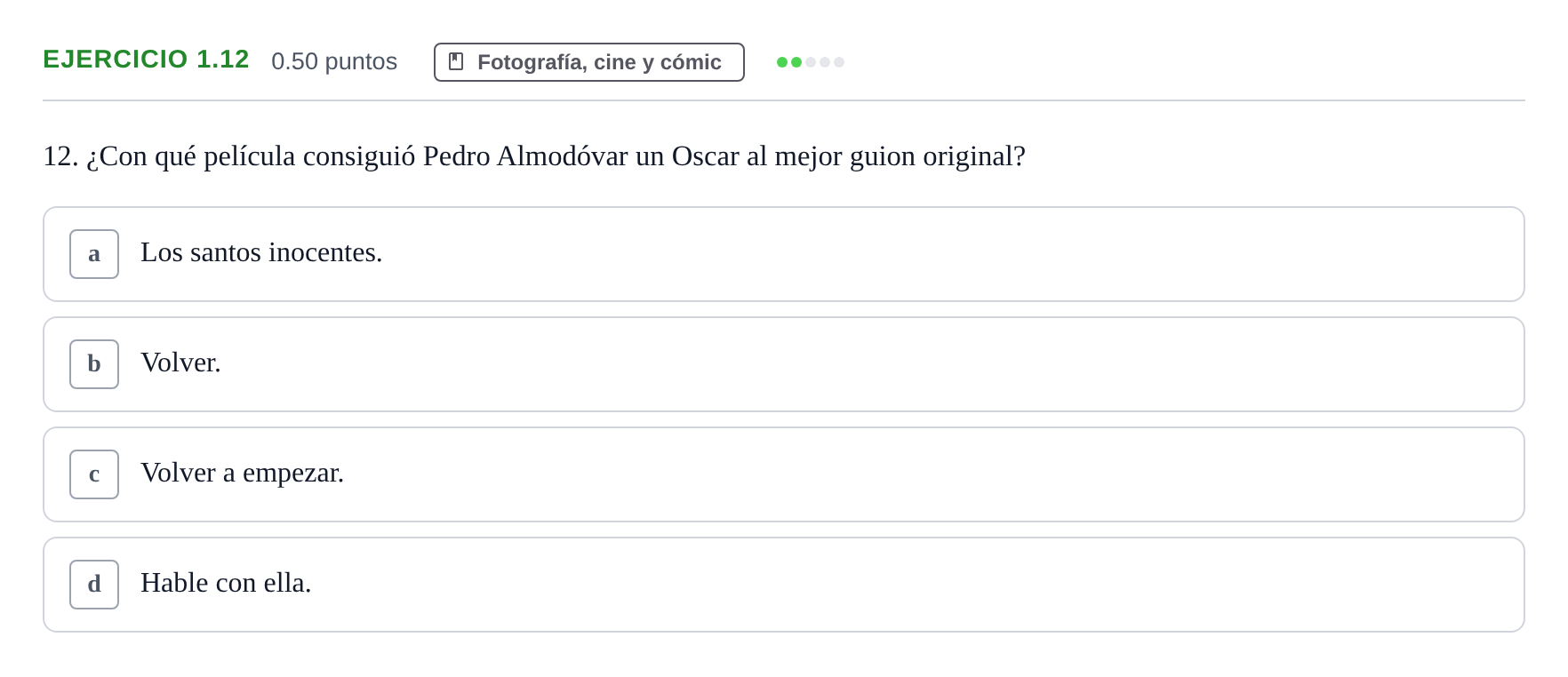1568x677 pixels.
Task: Click the third gray difficulty dot
Action: pos(811,62)
